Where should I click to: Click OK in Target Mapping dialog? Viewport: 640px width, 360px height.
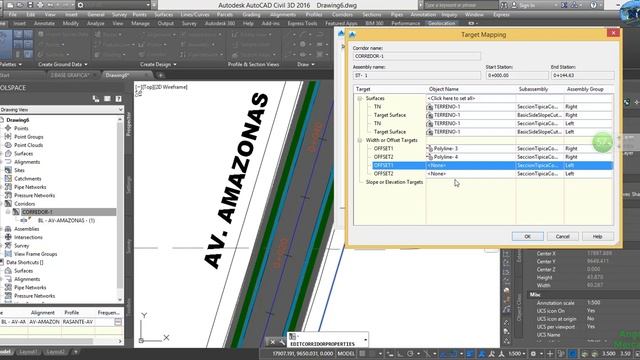tap(527, 236)
